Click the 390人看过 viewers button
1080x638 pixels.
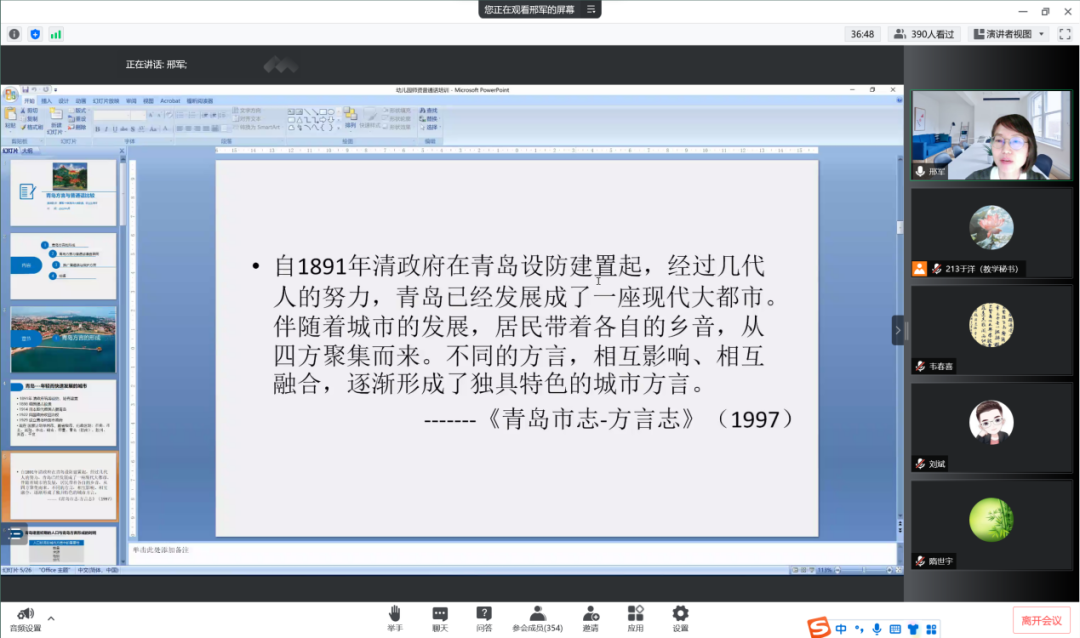[x=924, y=34]
